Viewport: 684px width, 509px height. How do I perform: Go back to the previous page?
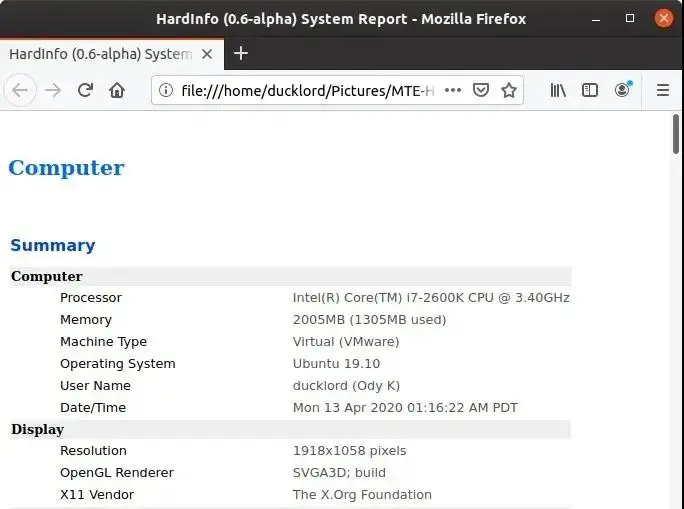(20, 90)
